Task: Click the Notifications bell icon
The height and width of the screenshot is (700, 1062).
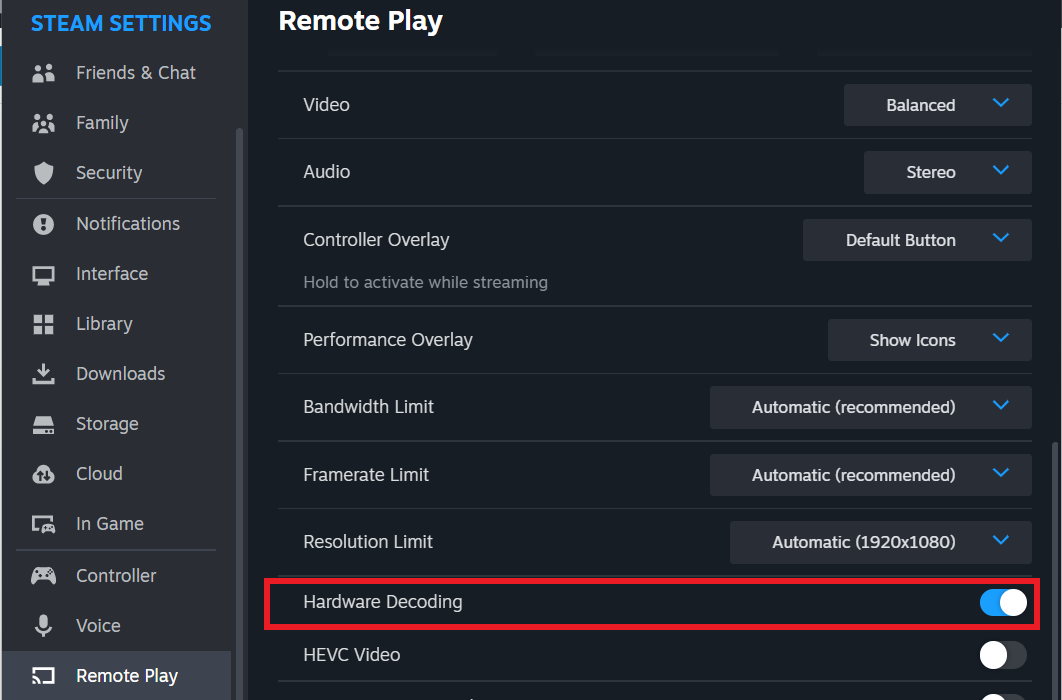Action: [x=44, y=223]
